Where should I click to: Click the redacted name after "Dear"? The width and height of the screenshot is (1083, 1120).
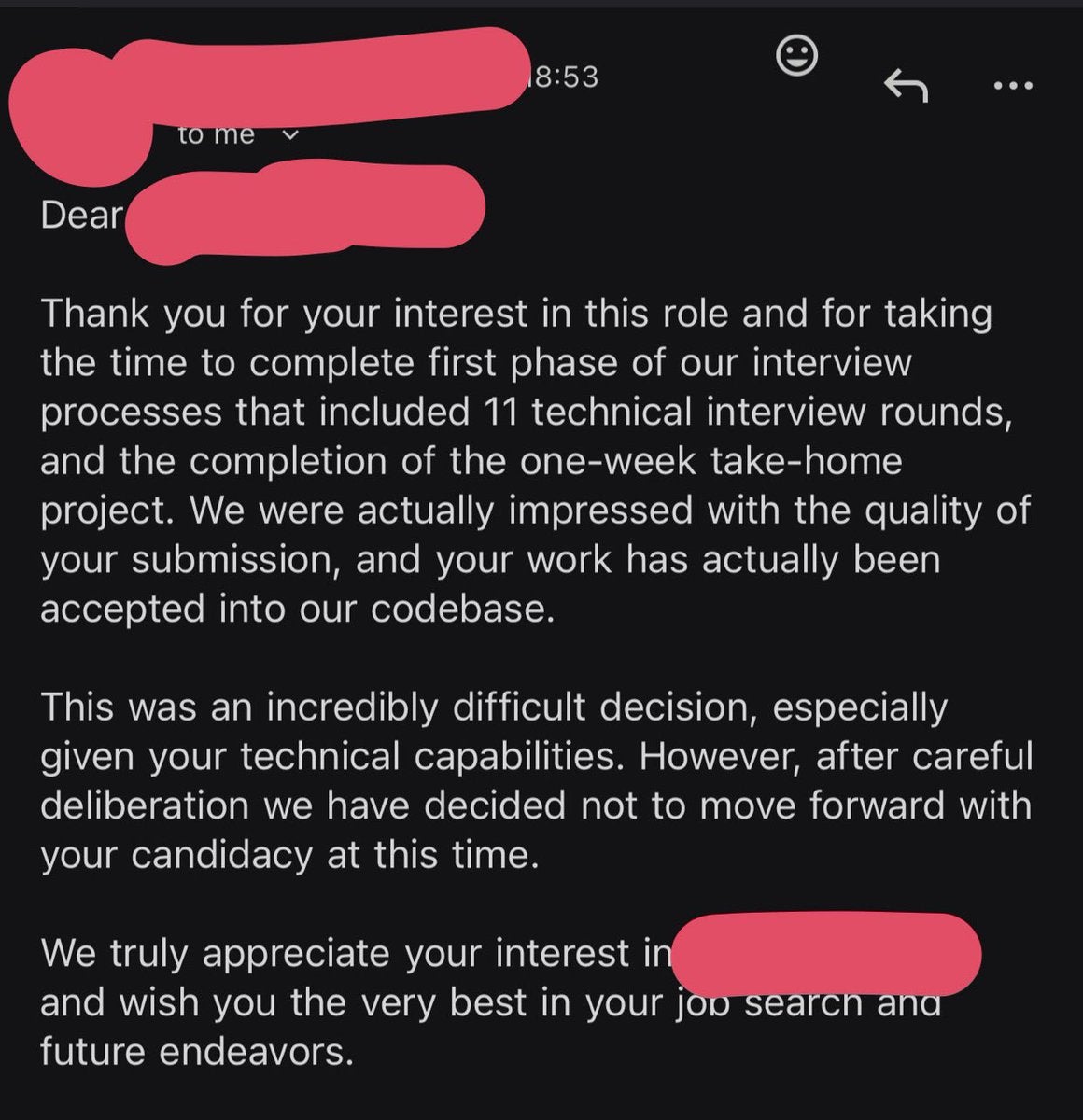click(303, 213)
